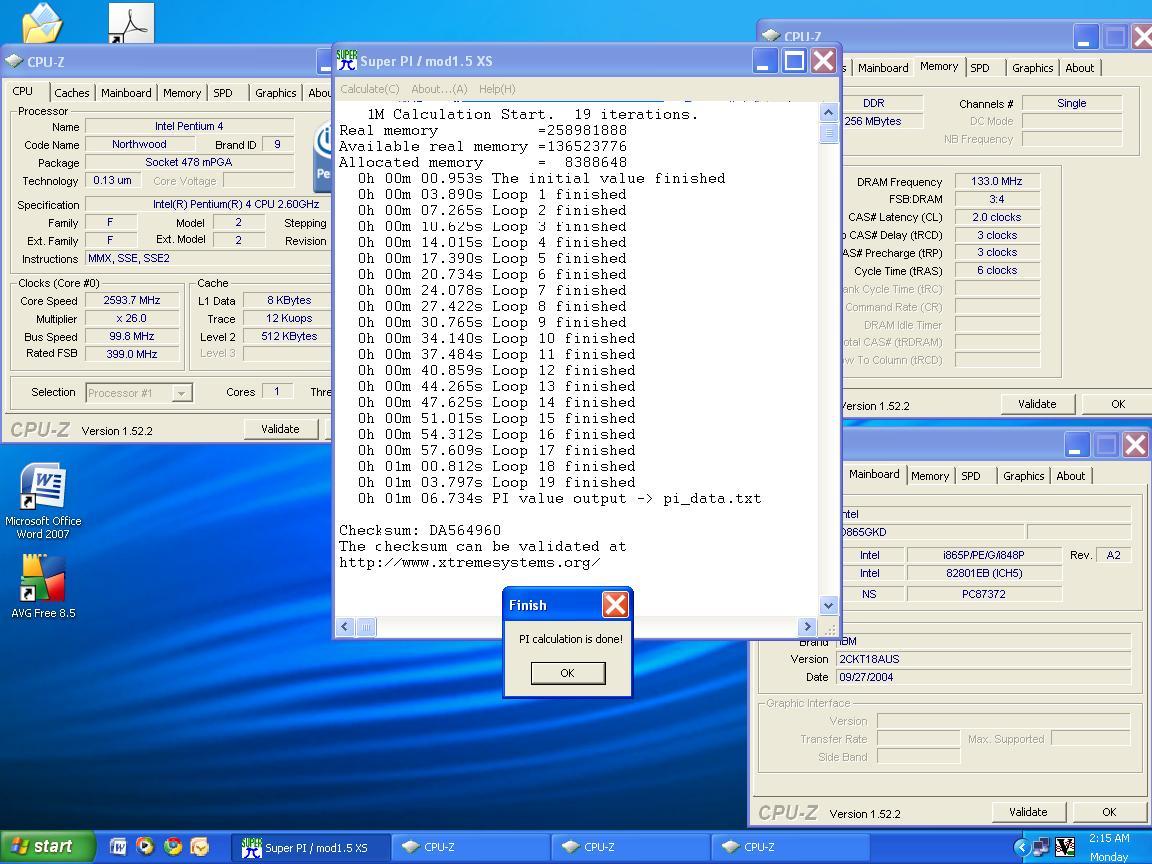Switch to the Memory tab in left CPU-Z

click(x=182, y=93)
